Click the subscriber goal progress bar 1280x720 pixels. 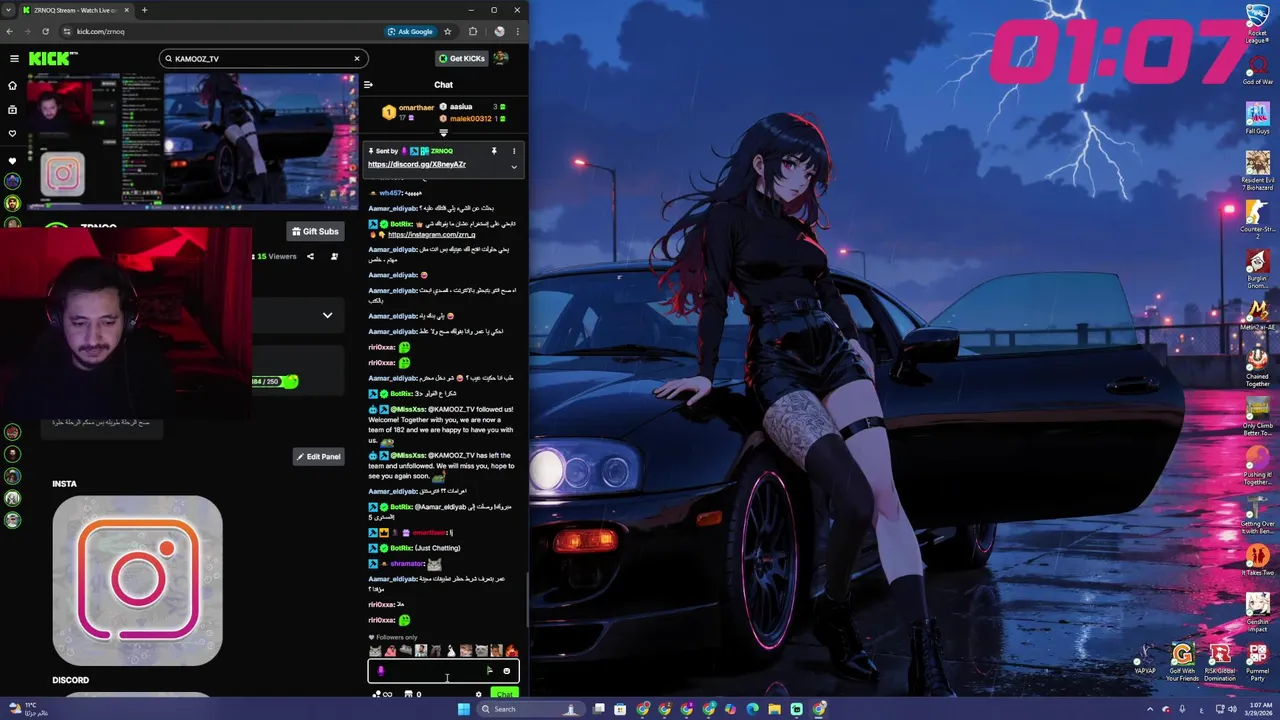275,381
